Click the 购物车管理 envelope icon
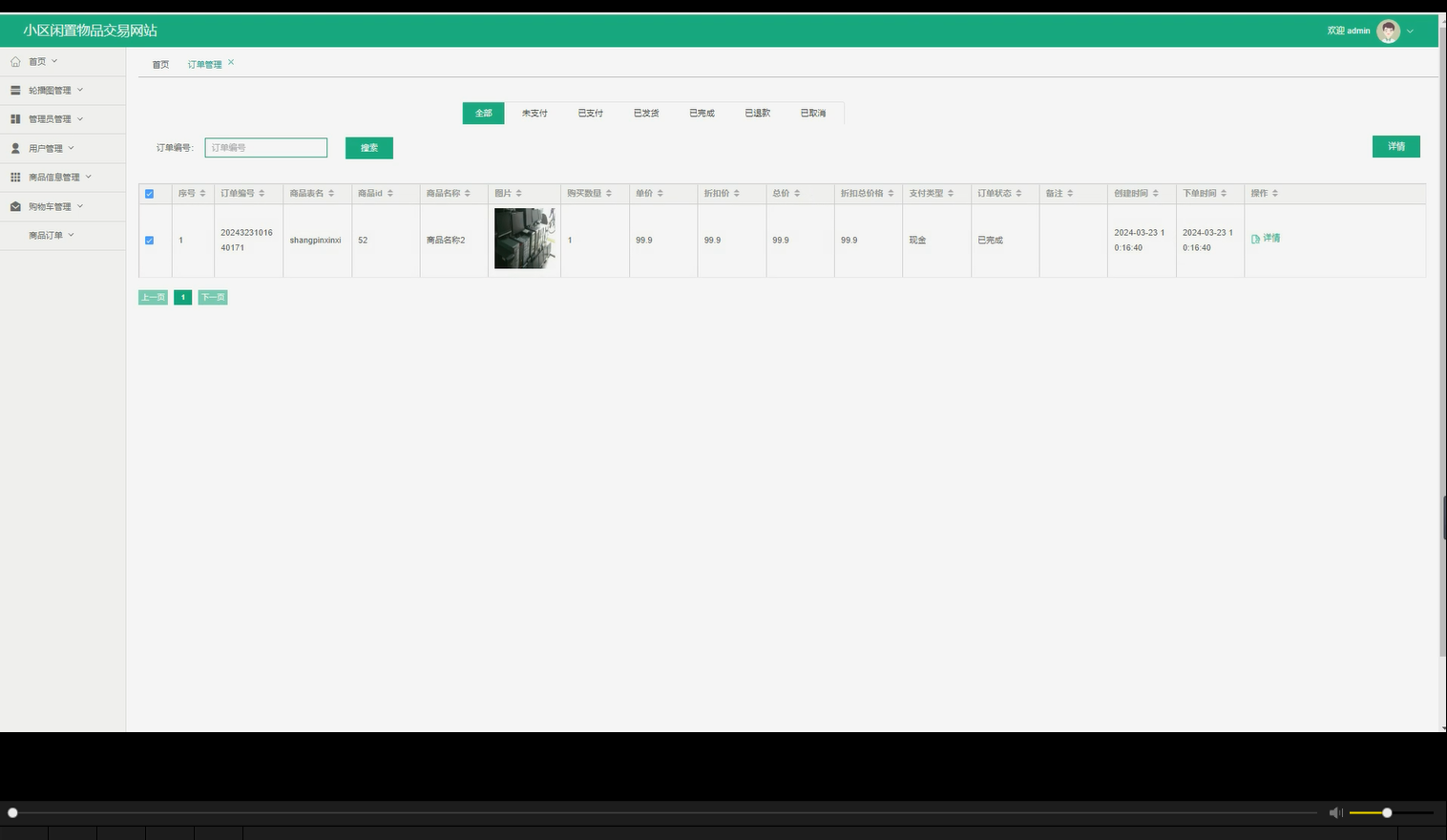Viewport: 1447px width, 840px height. point(15,206)
